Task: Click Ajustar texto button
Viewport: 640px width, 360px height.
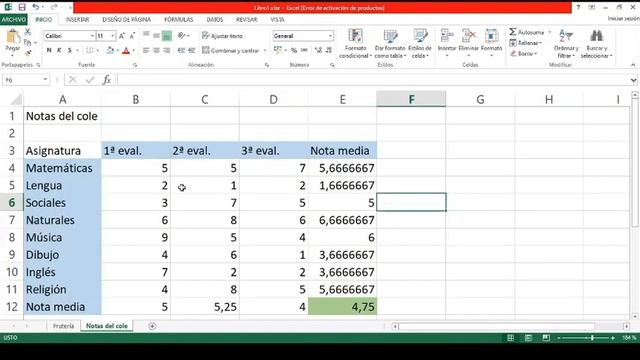Action: 222,36
